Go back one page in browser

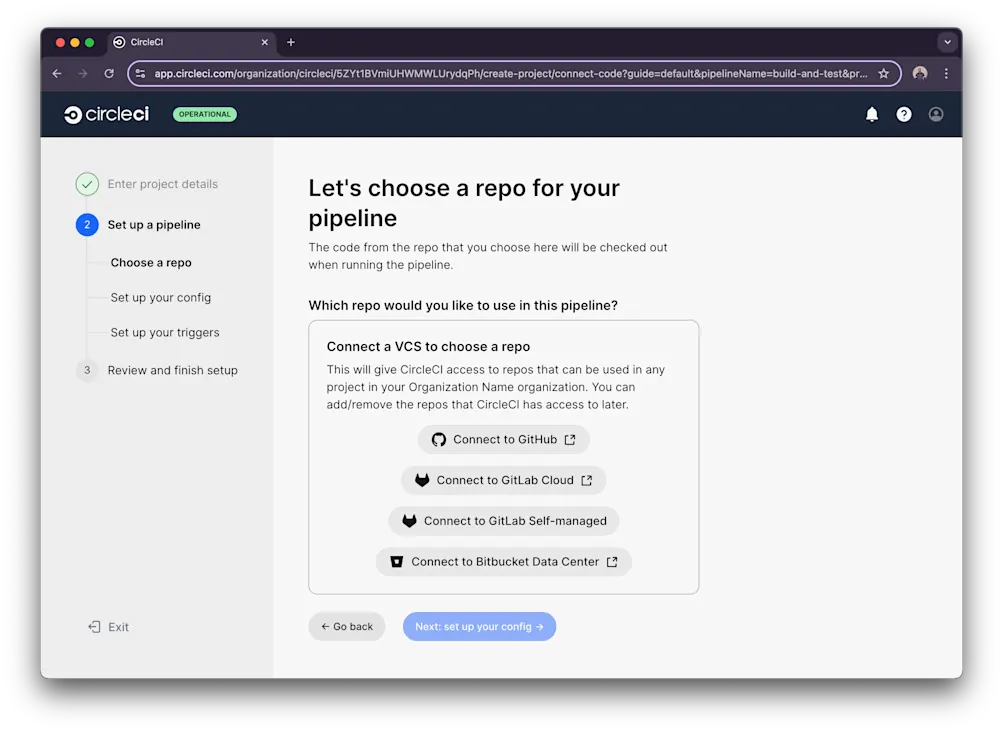pos(57,74)
